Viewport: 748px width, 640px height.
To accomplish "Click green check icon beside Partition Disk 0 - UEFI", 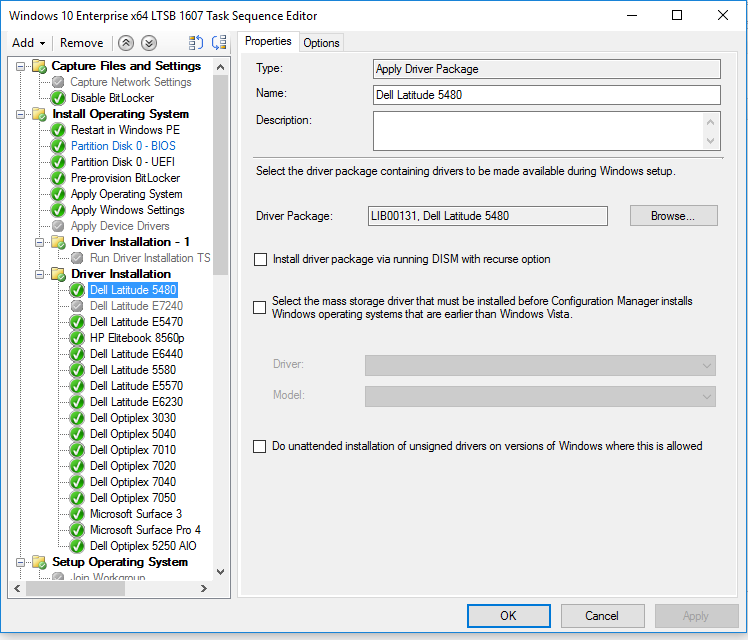I will click(x=58, y=162).
